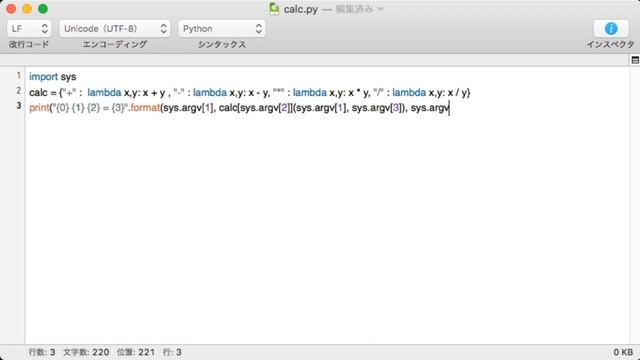640x360 pixels.
Task: Click the first 'lambda' keyword on line 2
Action: click(104, 93)
